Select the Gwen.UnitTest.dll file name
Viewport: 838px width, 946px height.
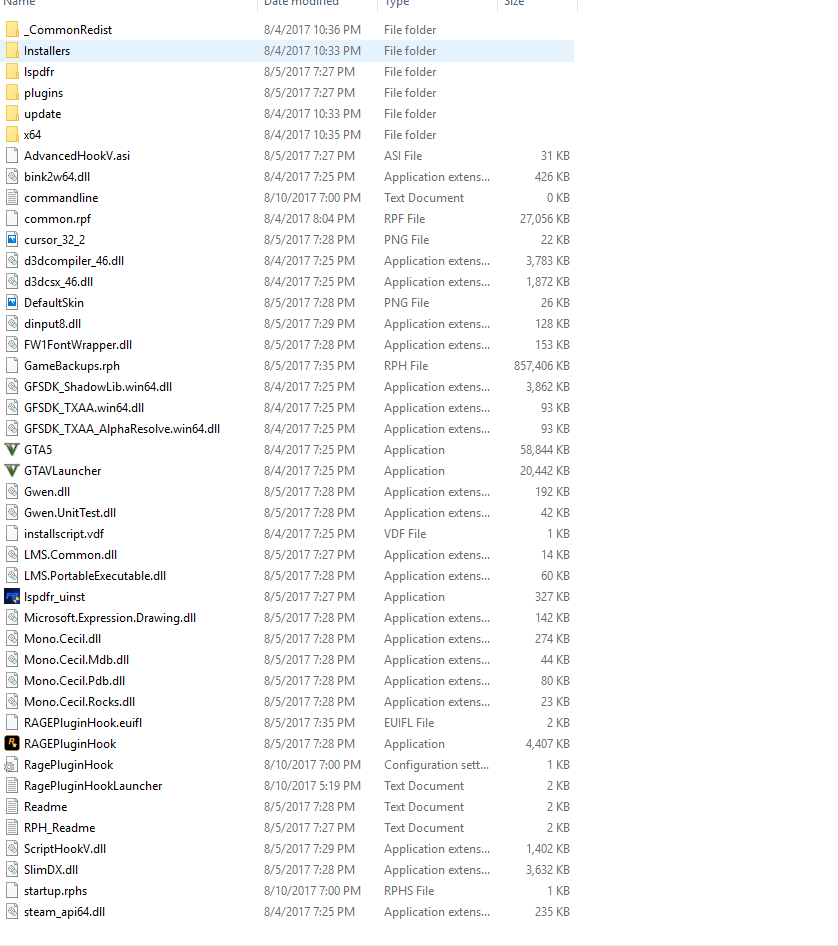click(70, 513)
